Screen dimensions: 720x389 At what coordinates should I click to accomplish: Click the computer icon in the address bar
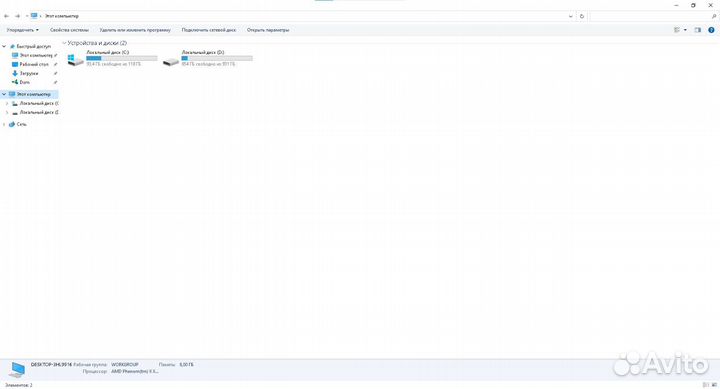(x=34, y=16)
